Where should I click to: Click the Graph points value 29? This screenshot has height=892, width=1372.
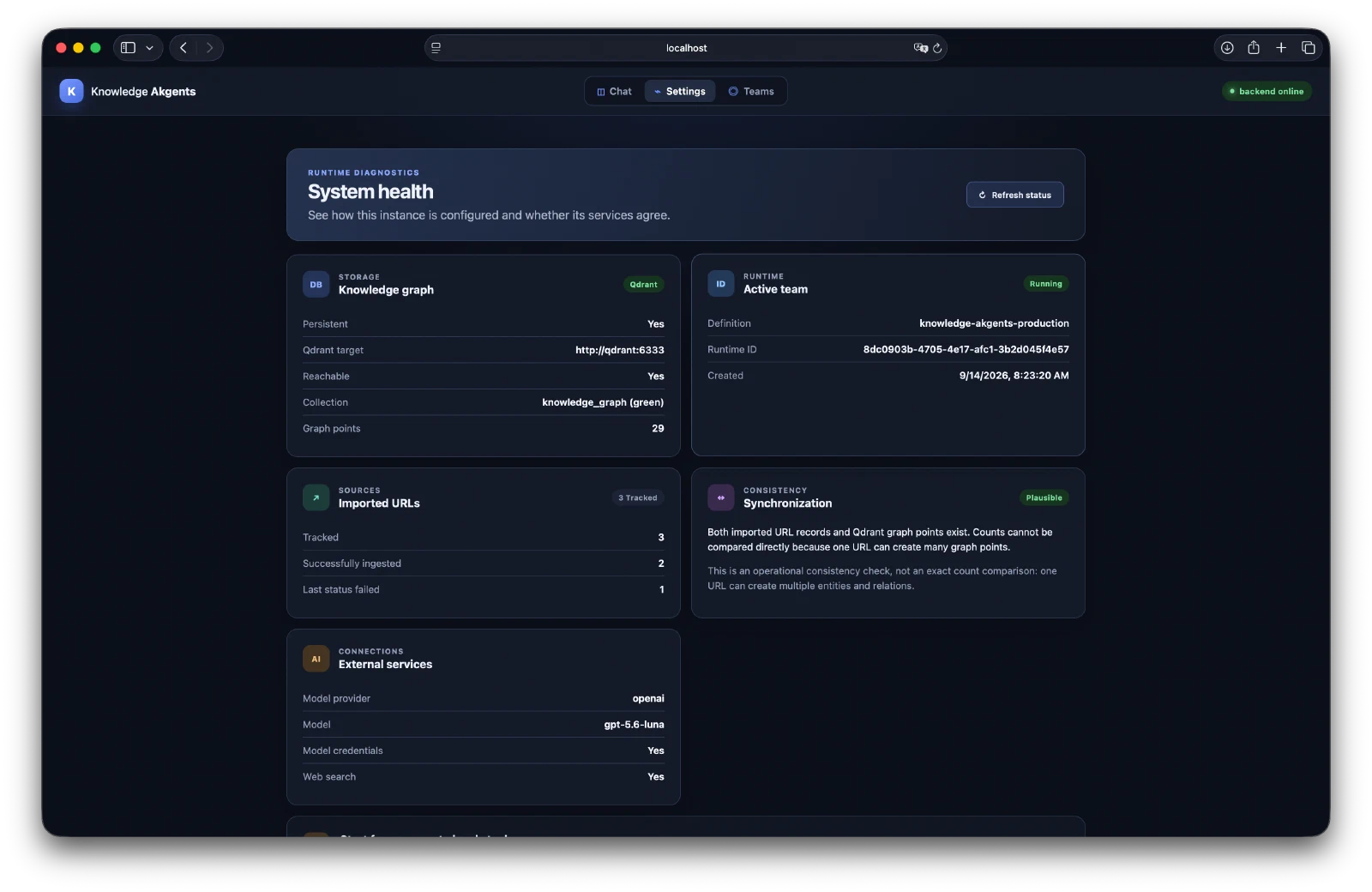coord(658,428)
